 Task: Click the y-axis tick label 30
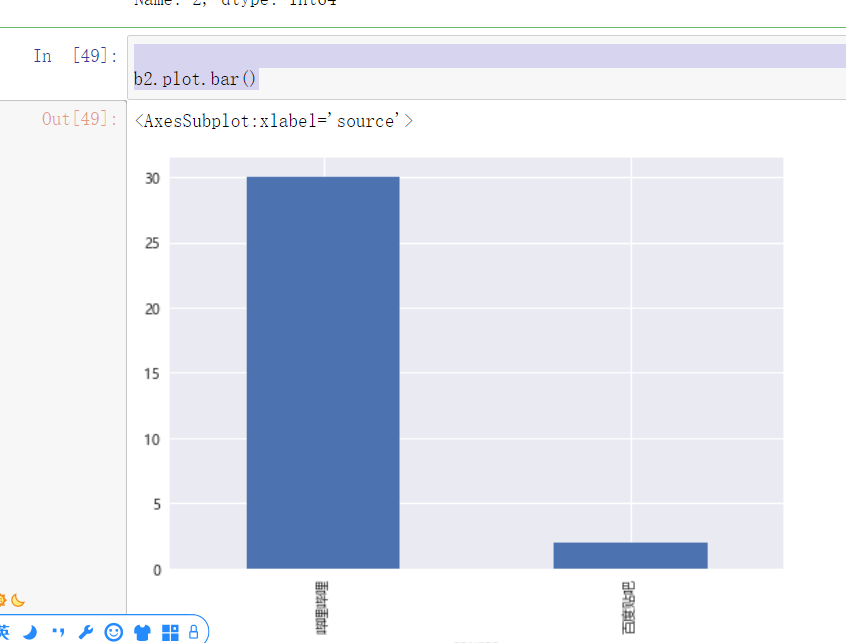pyautogui.click(x=153, y=179)
